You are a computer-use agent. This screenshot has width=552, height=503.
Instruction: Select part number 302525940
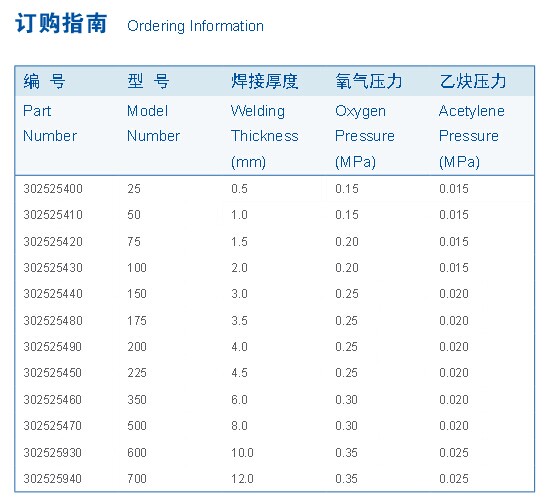(x=52, y=478)
